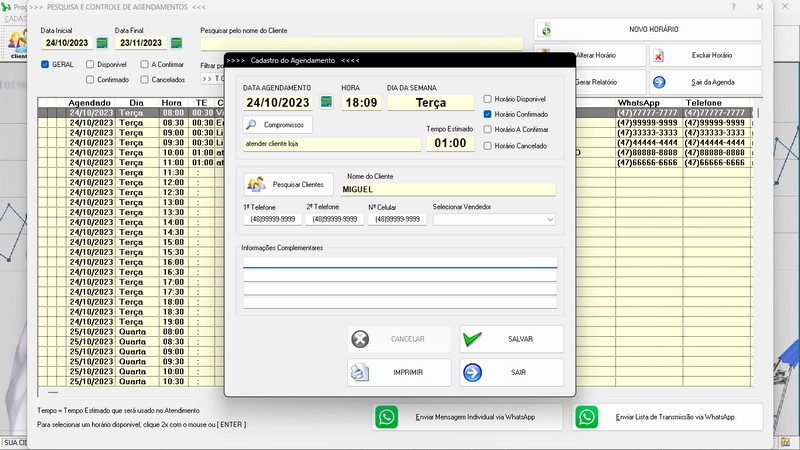This screenshot has width=800, height=450.
Task: Click WhatsApp icon for broadcast list
Action: point(587,417)
